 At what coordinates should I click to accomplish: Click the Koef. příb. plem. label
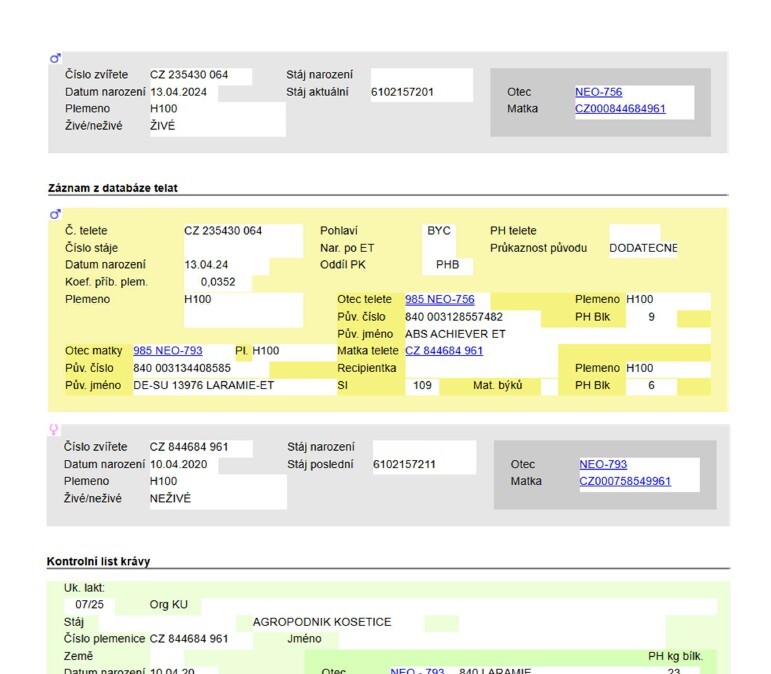tap(106, 282)
